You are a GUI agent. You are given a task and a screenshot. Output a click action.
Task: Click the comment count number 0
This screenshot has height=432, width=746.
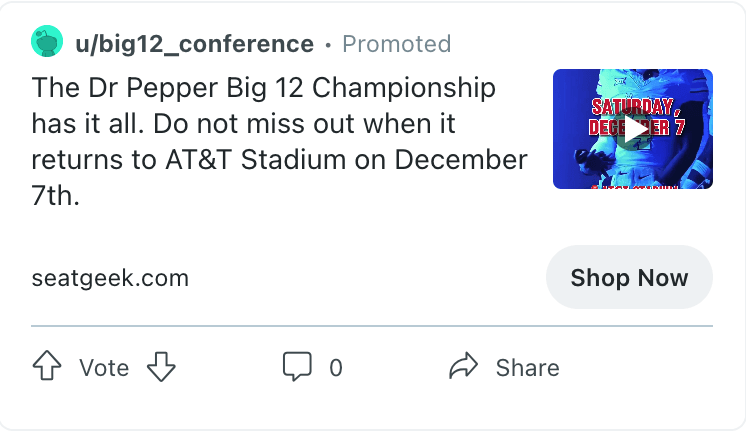pyautogui.click(x=336, y=368)
